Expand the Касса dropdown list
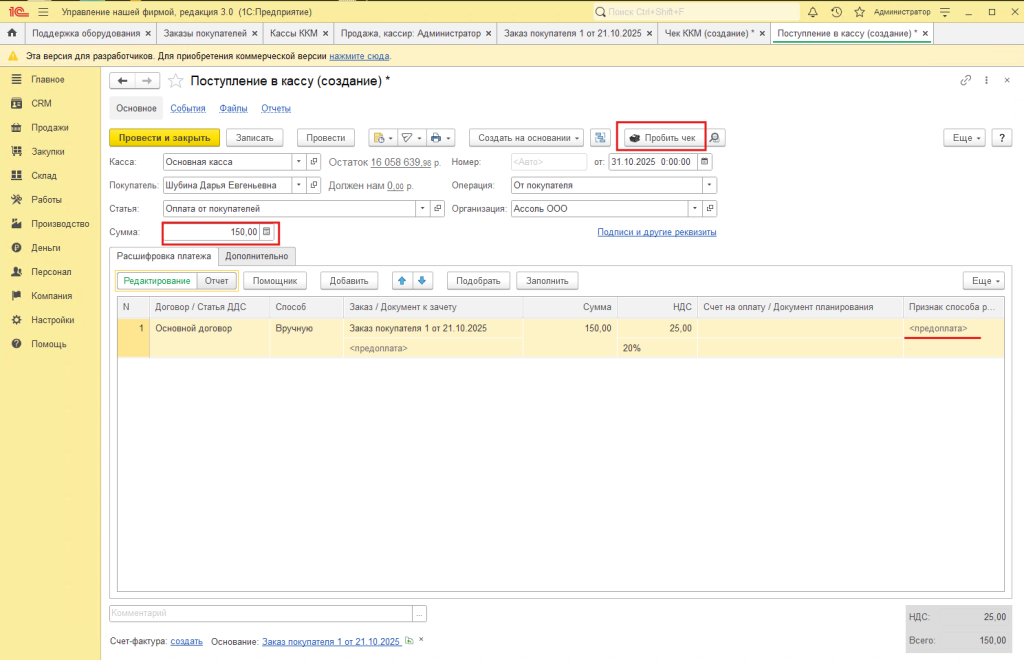This screenshot has height=660, width=1024. pos(298,161)
